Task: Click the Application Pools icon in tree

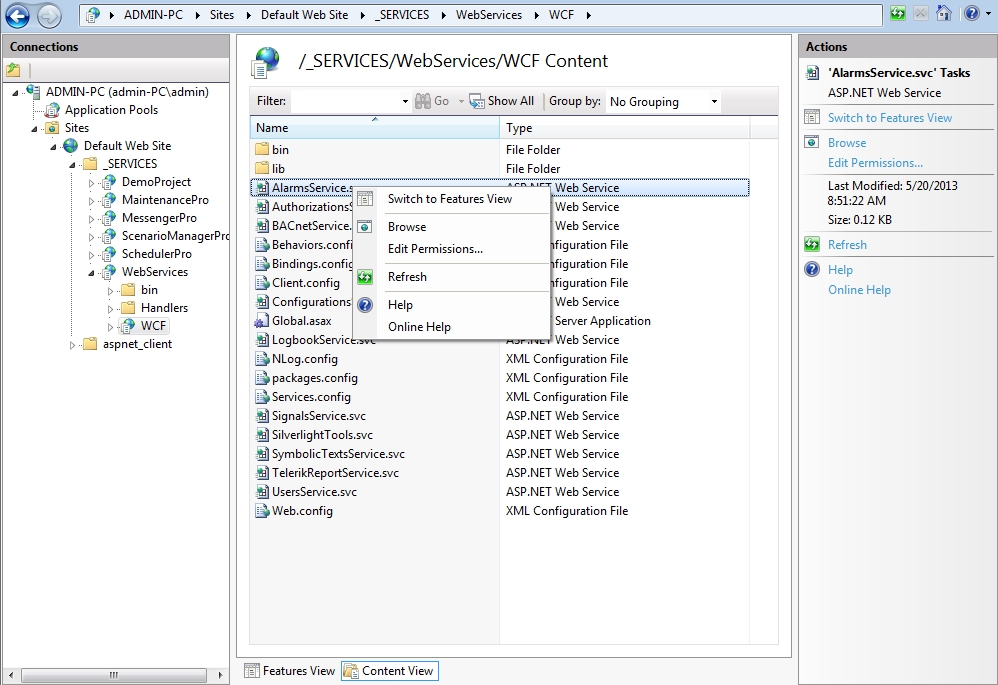Action: (52, 110)
